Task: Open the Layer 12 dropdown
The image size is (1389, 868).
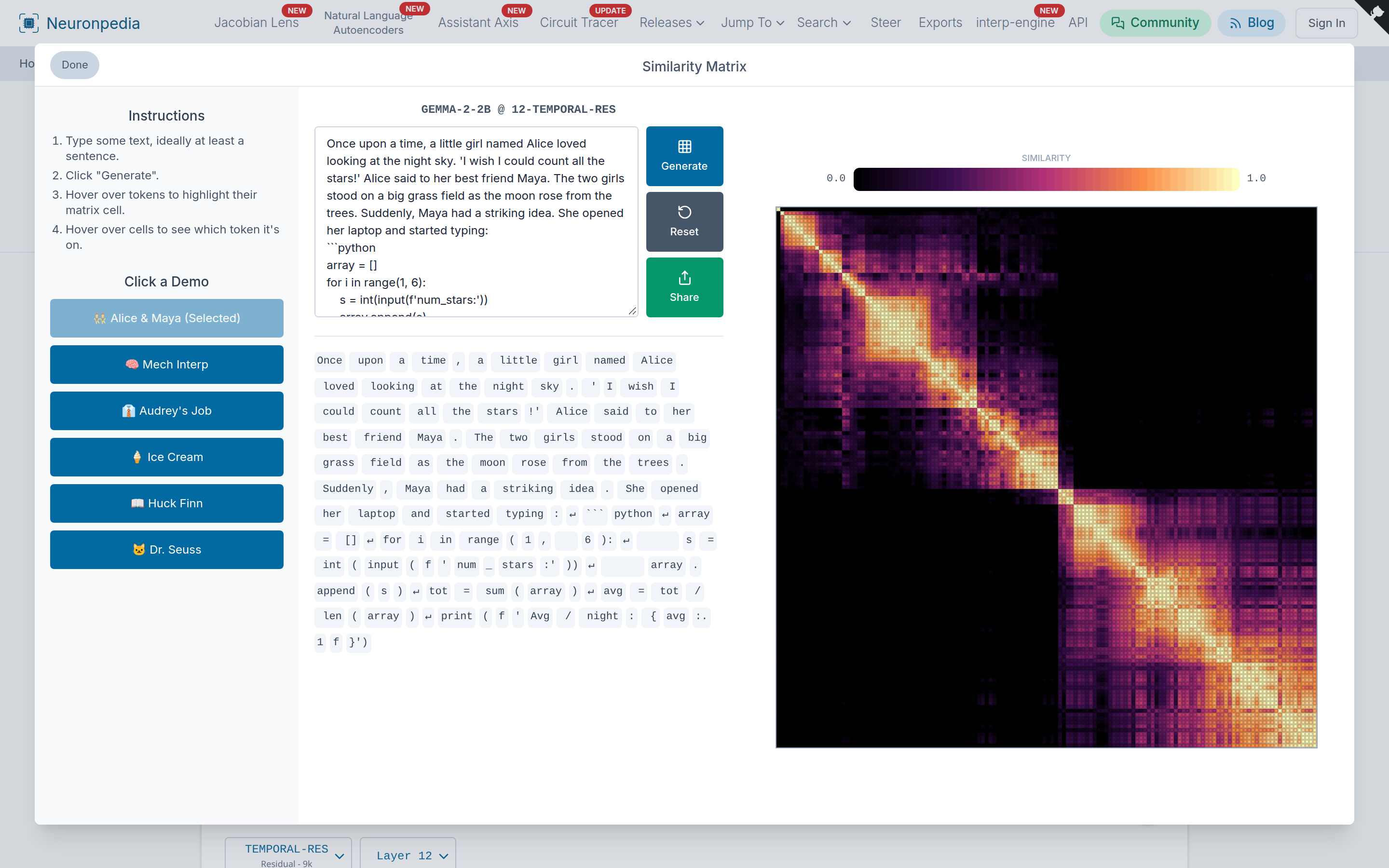Action: coord(408,855)
